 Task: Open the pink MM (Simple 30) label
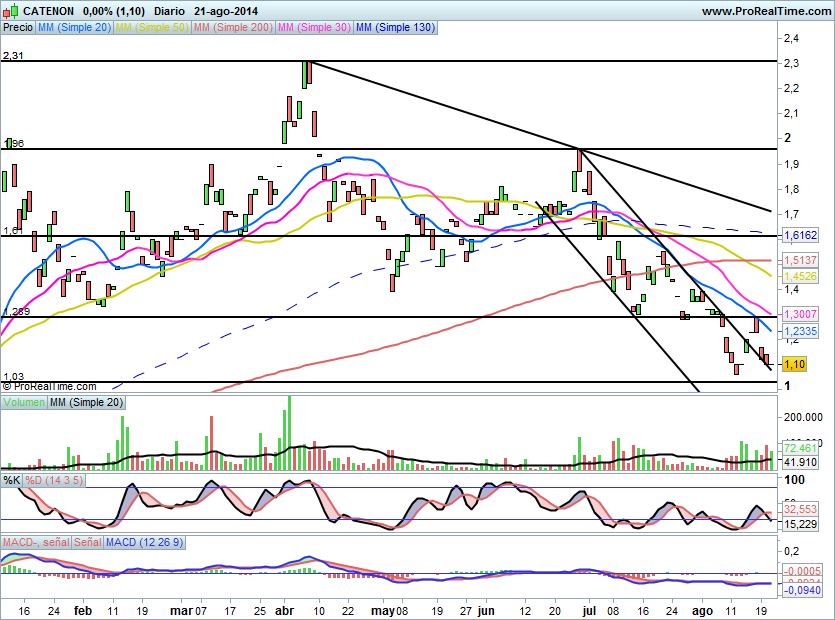313,28
